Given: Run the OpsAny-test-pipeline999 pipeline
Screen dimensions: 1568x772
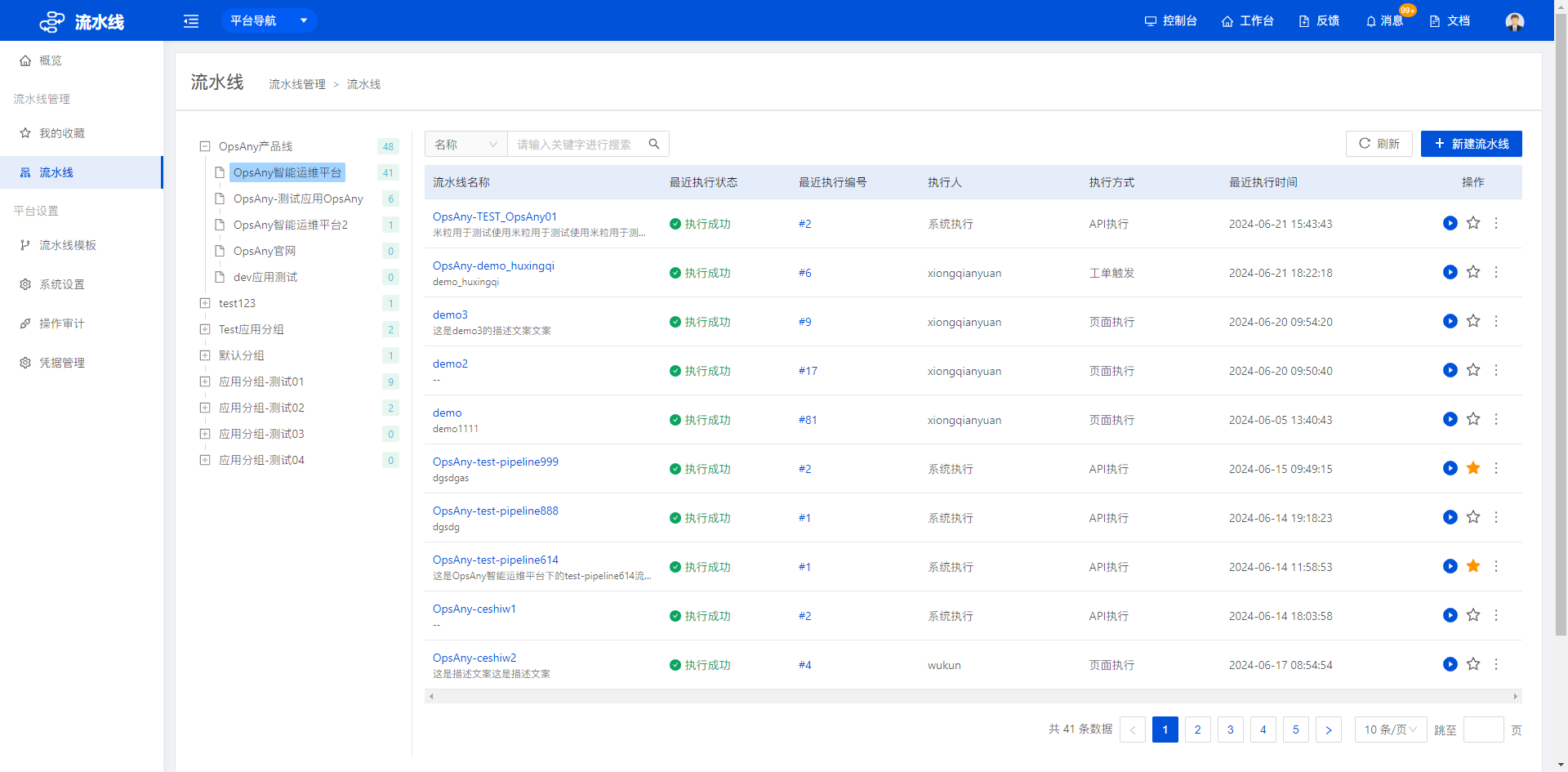Looking at the screenshot, I should [x=1450, y=468].
